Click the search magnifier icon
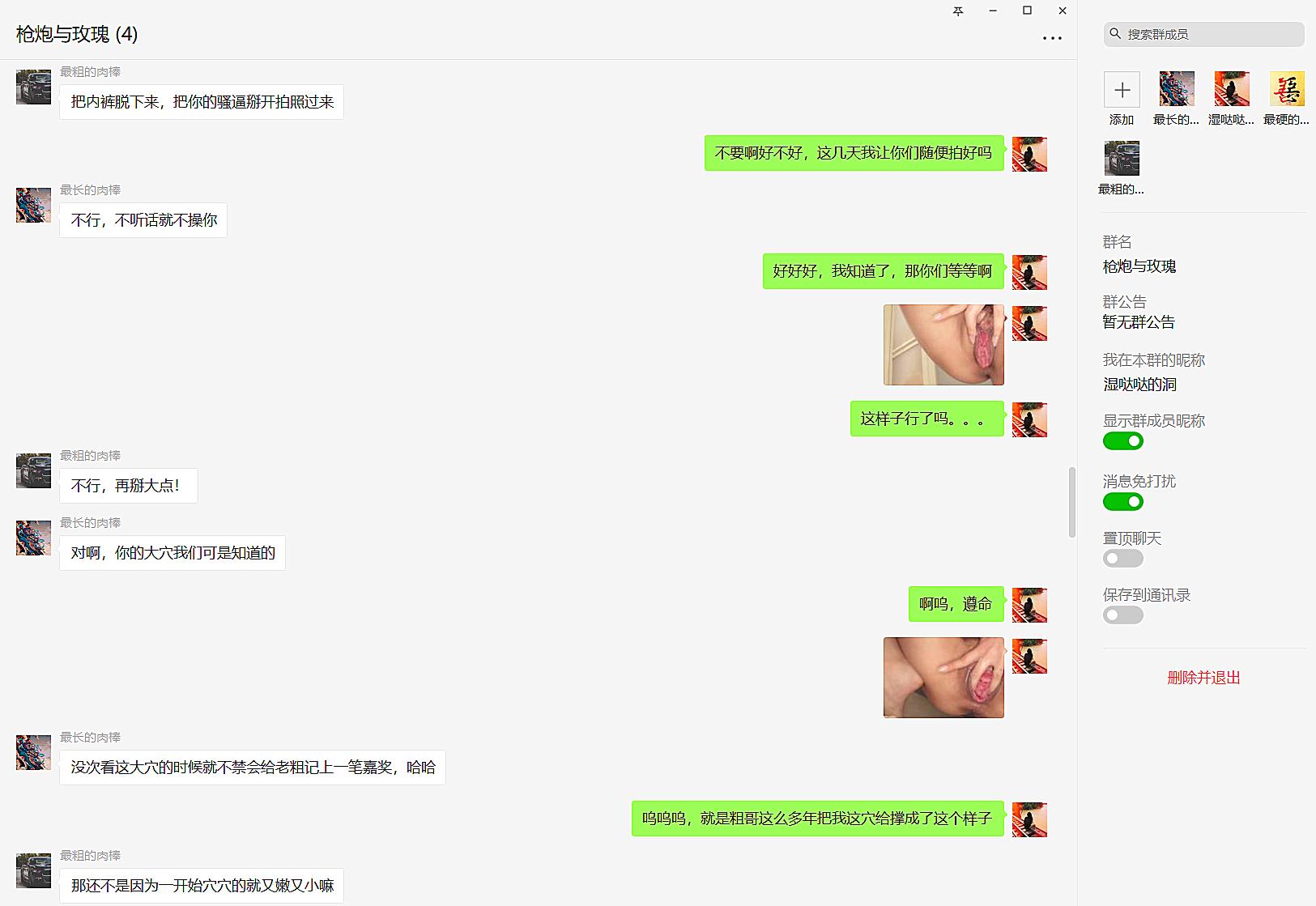Screen dimensions: 1316x906 [1115, 34]
